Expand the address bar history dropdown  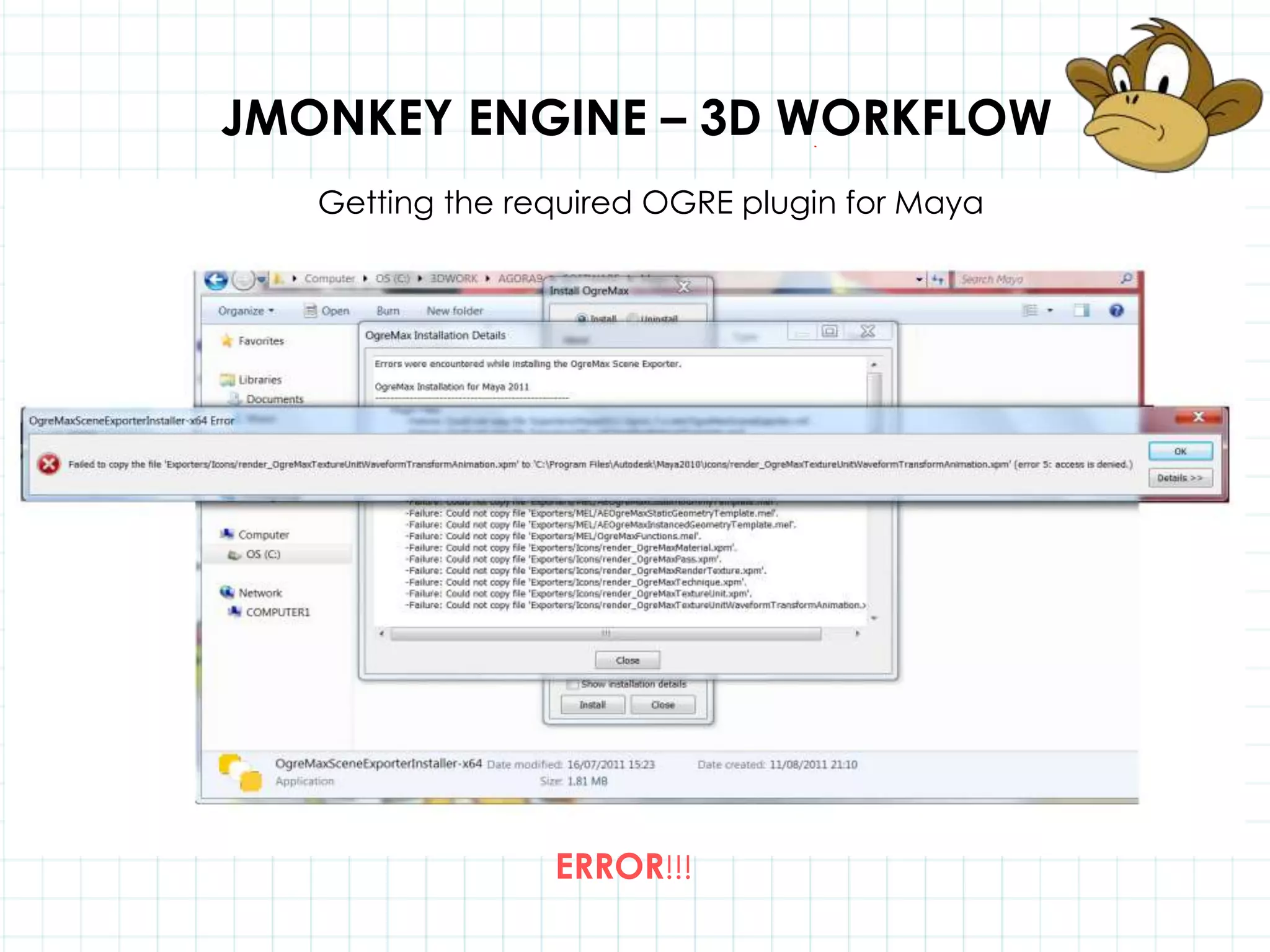coord(919,280)
